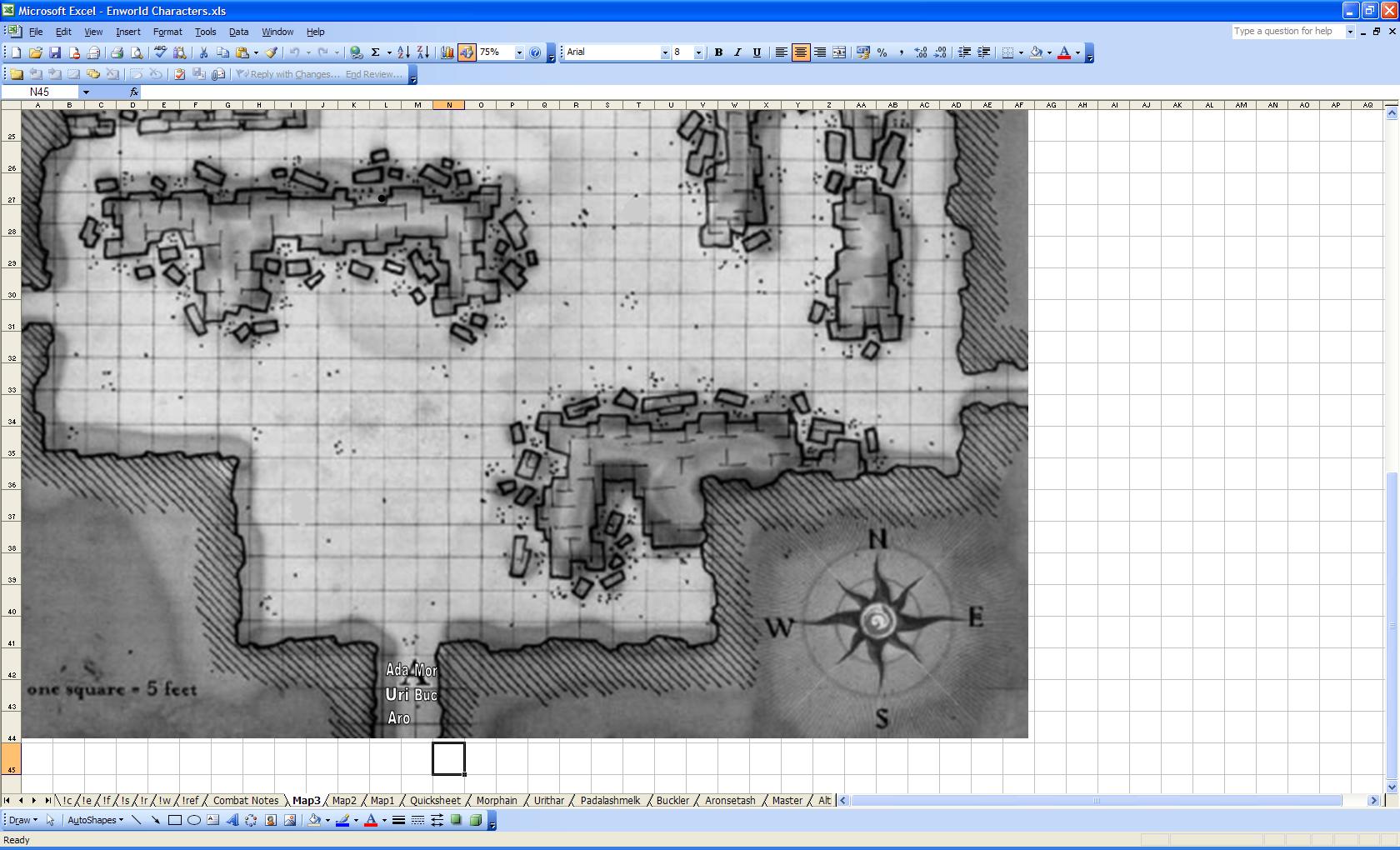Image resolution: width=1400 pixels, height=850 pixels.
Task: Toggle underline formatting
Action: pyautogui.click(x=757, y=52)
